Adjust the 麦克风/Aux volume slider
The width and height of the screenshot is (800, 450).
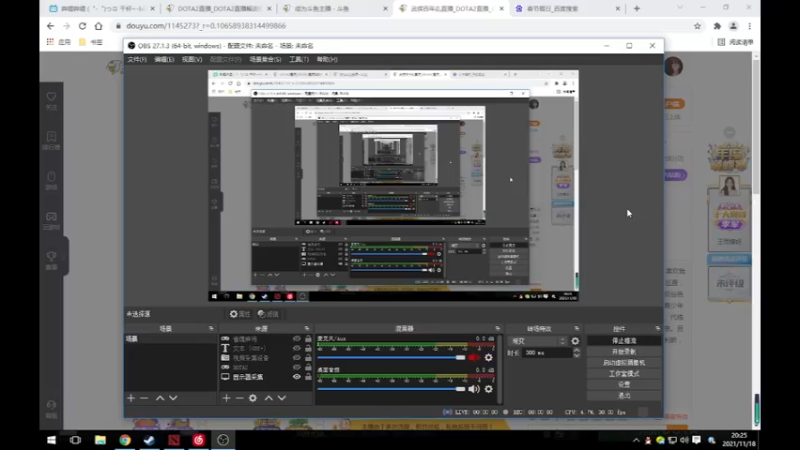pos(391,358)
